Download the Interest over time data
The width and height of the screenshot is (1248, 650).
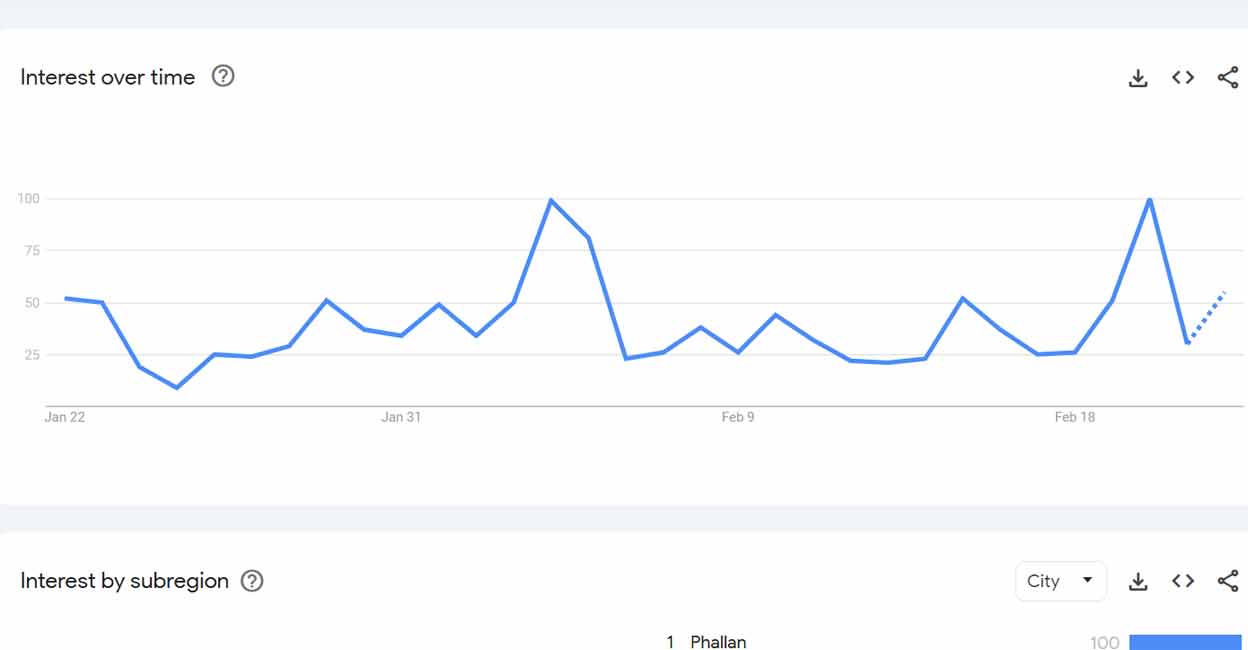pyautogui.click(x=1138, y=78)
